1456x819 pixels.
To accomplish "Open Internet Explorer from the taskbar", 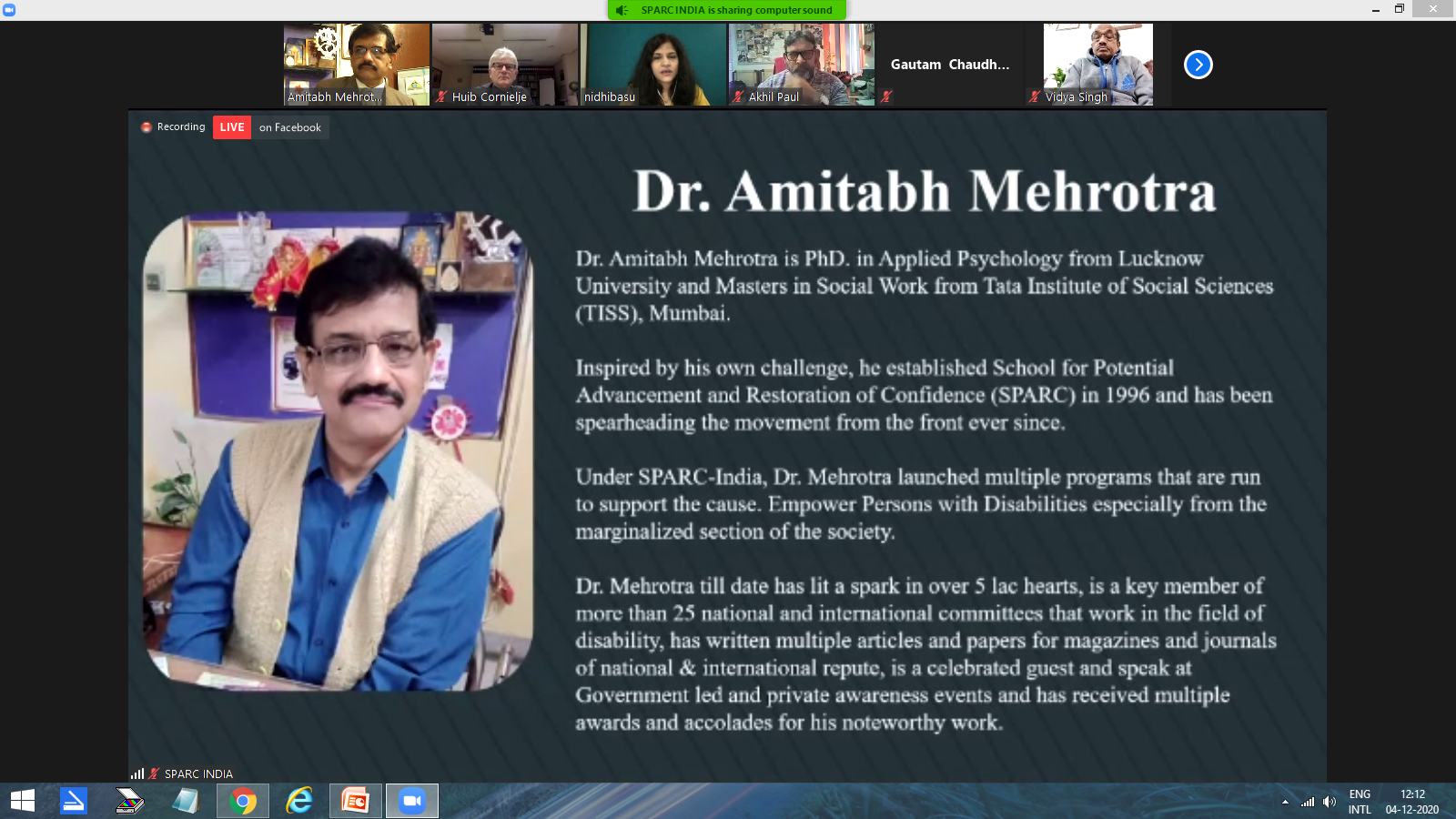I will (299, 801).
